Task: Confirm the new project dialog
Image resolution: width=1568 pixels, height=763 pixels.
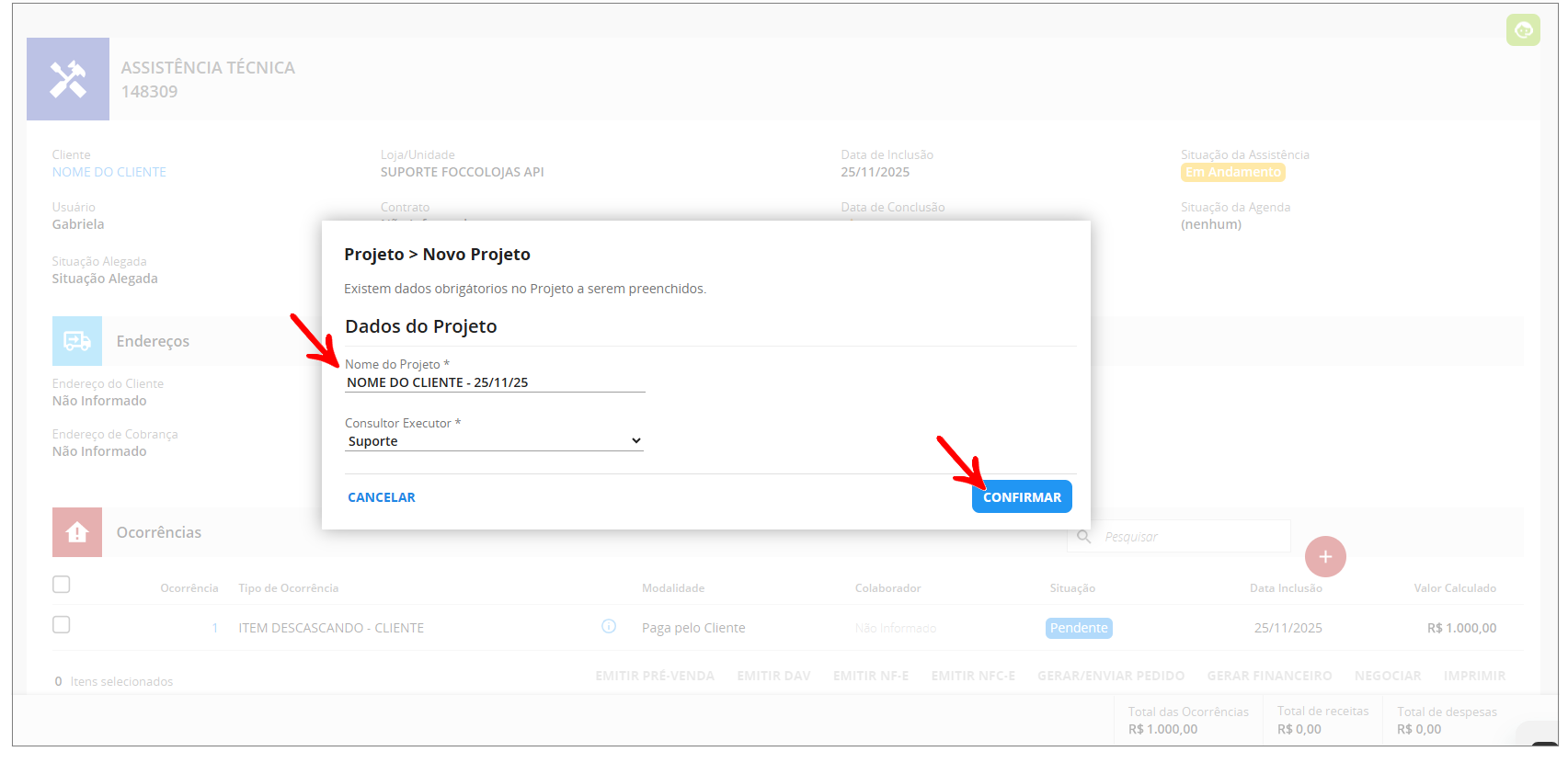Action: 1022,496
